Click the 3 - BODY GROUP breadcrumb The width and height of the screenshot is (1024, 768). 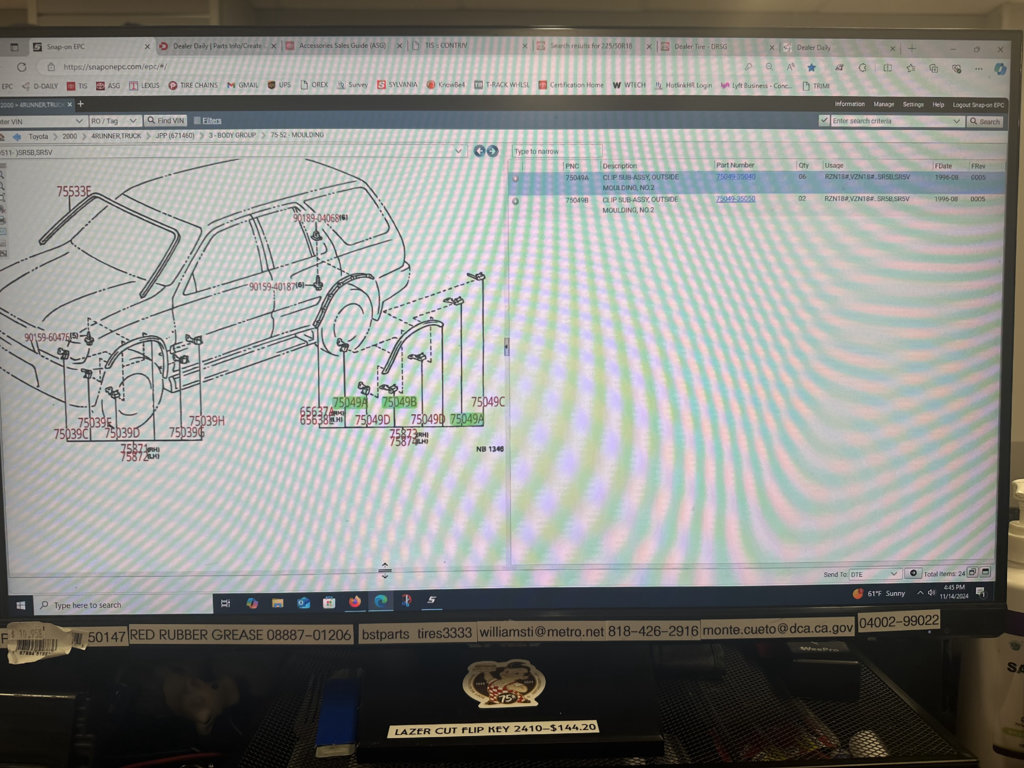(x=232, y=136)
